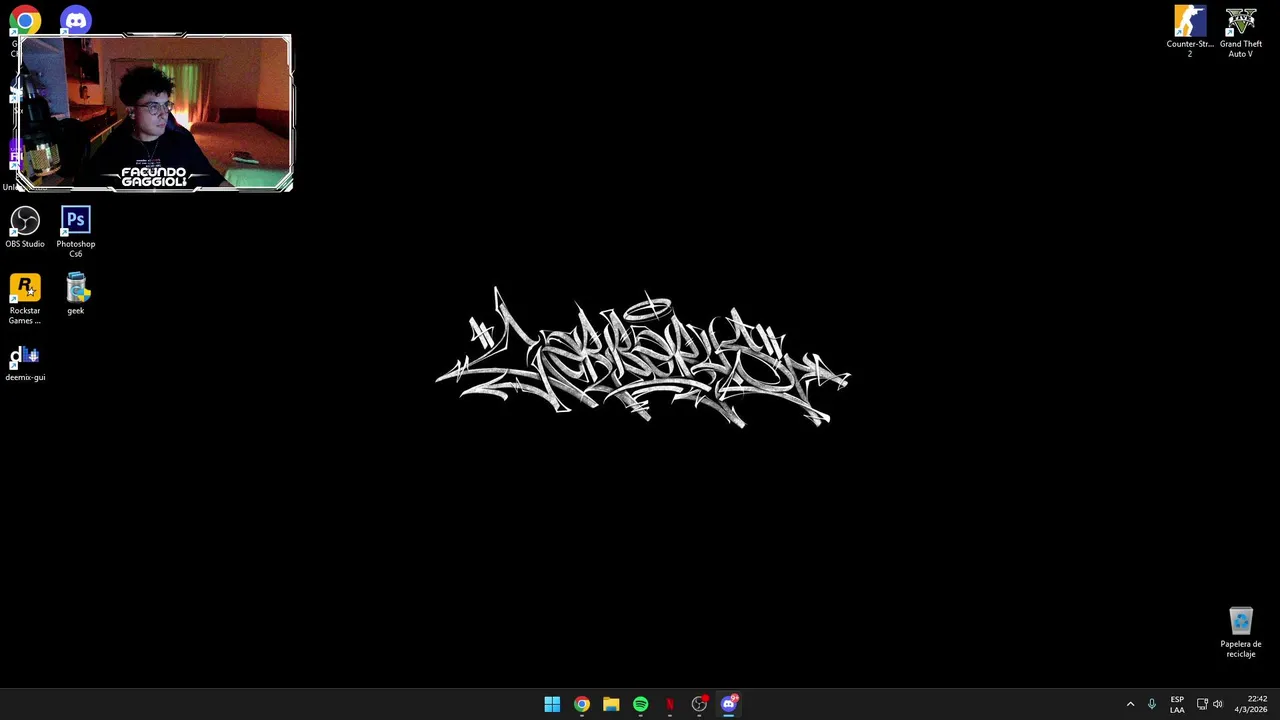1280x720 pixels.
Task: Launch OBS Studio from the desktop
Action: (25, 228)
